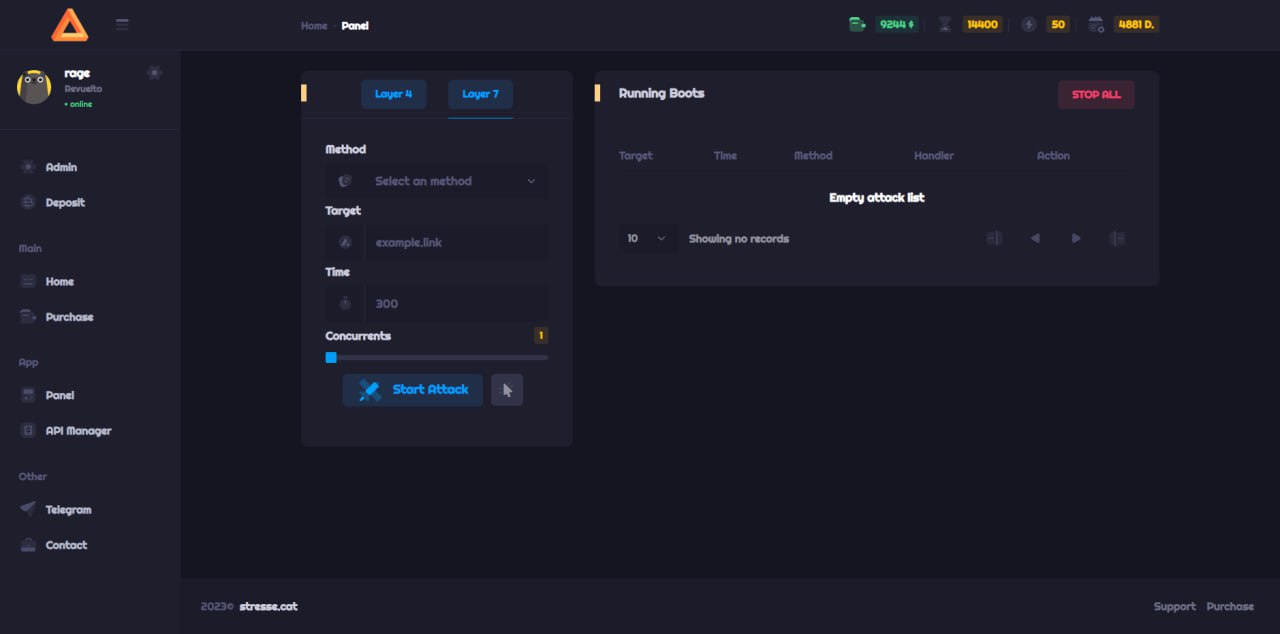Go to API Manager in sidebar

tap(78, 431)
